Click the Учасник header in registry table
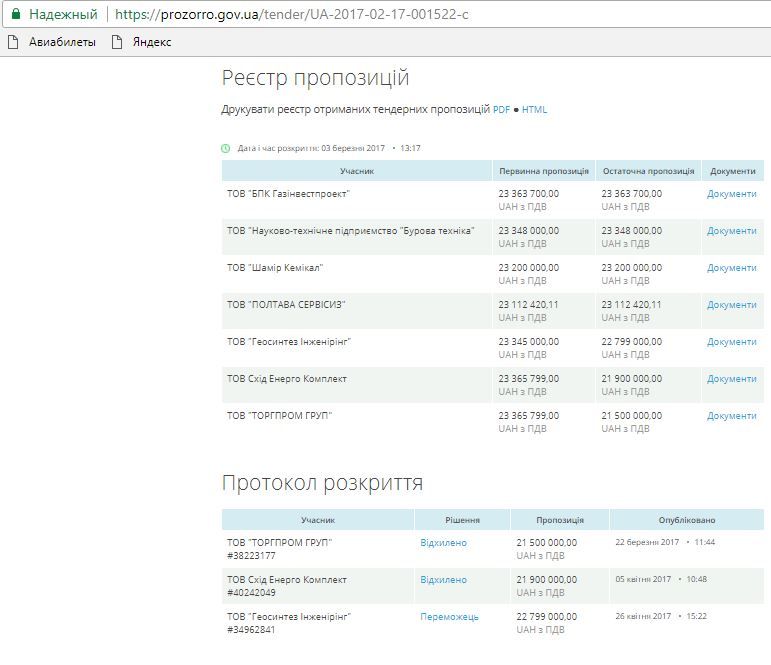 pyautogui.click(x=357, y=171)
